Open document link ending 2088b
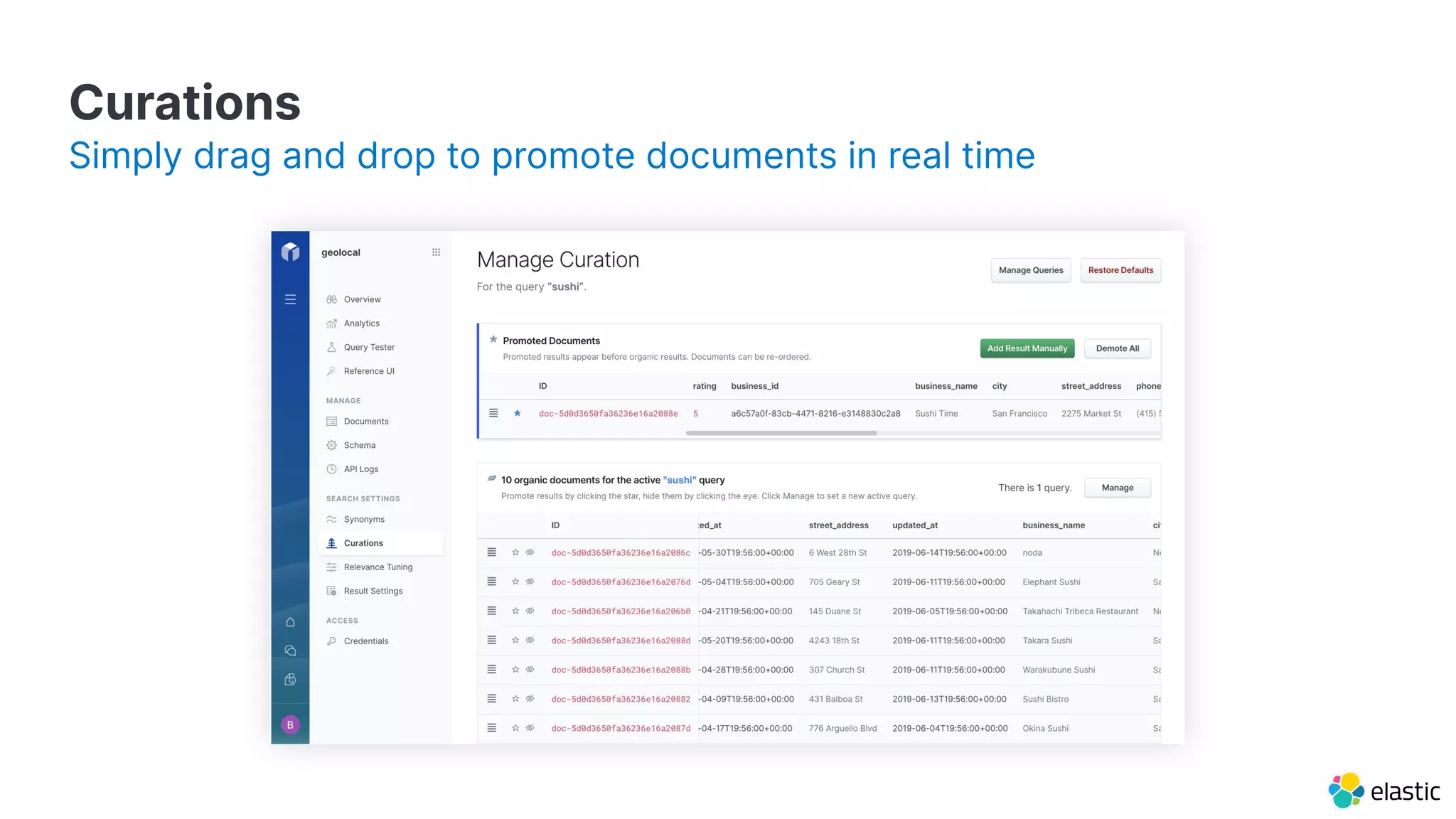1456x819 pixels. [x=621, y=670]
